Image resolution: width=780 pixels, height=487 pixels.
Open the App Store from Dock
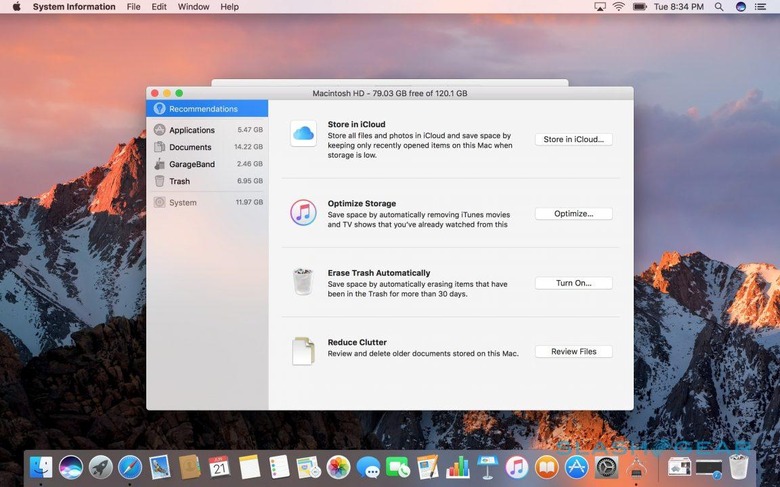[x=576, y=467]
